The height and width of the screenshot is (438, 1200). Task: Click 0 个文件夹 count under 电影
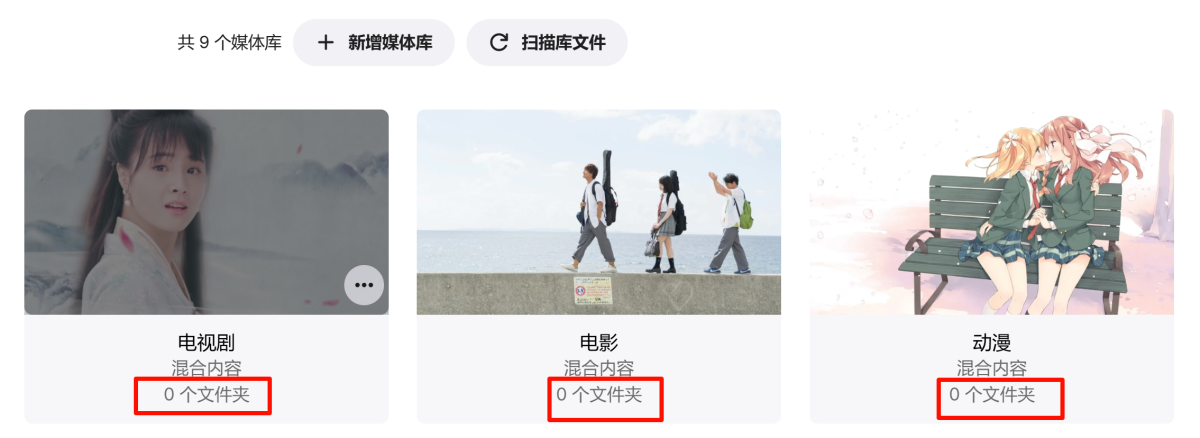click(599, 395)
